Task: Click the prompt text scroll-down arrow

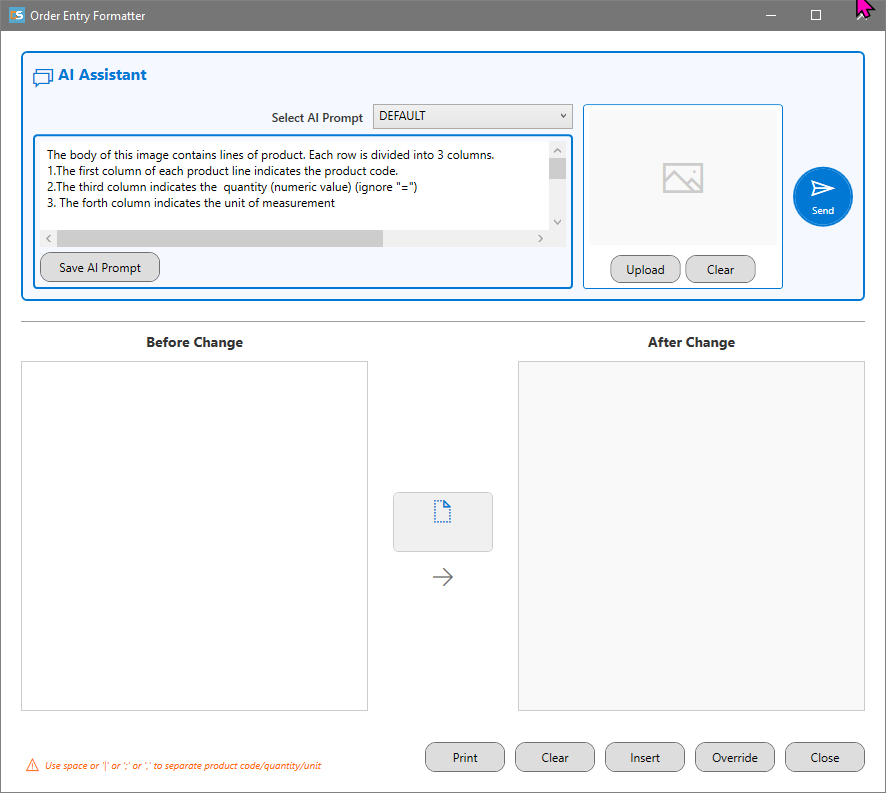Action: click(557, 222)
